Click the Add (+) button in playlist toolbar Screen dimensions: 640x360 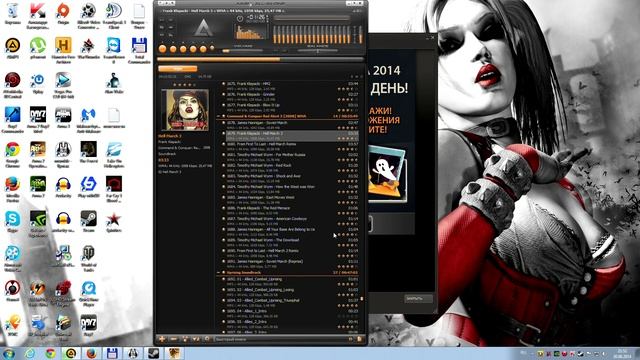tap(162, 339)
